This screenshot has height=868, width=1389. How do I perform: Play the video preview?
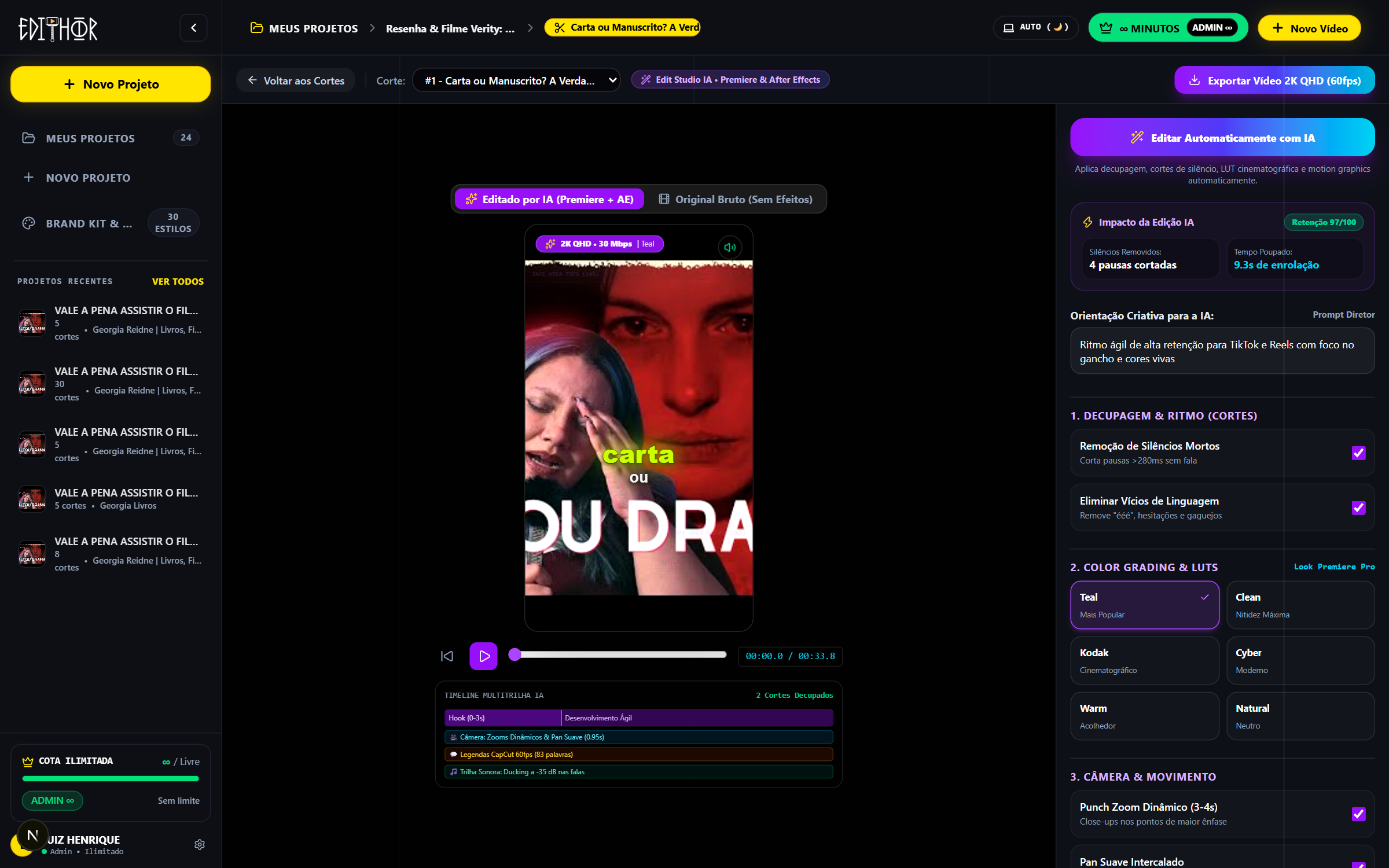tap(483, 656)
